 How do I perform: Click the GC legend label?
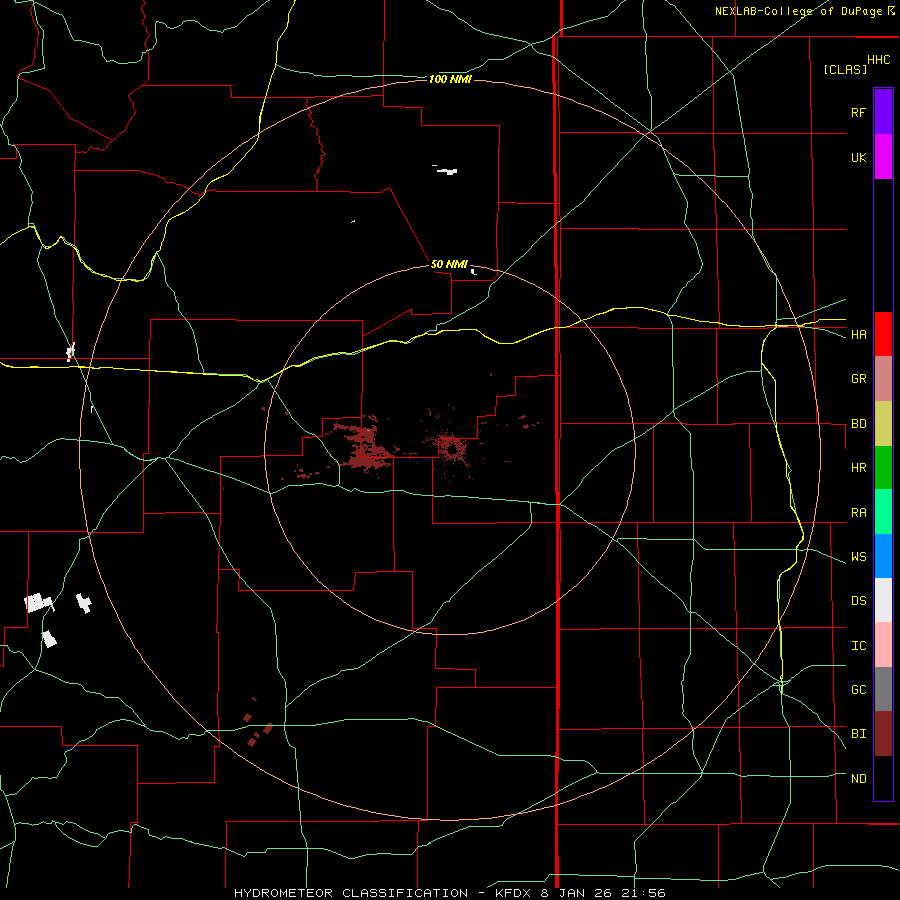pos(858,690)
